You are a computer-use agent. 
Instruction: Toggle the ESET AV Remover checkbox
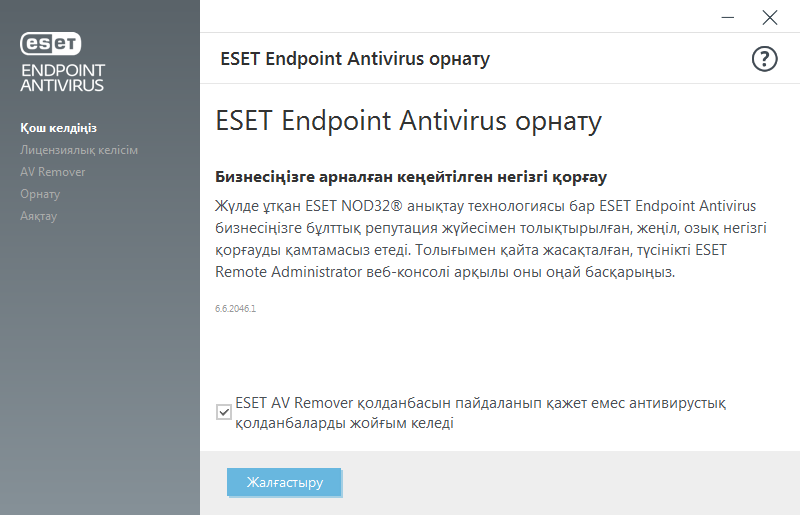click(x=224, y=412)
